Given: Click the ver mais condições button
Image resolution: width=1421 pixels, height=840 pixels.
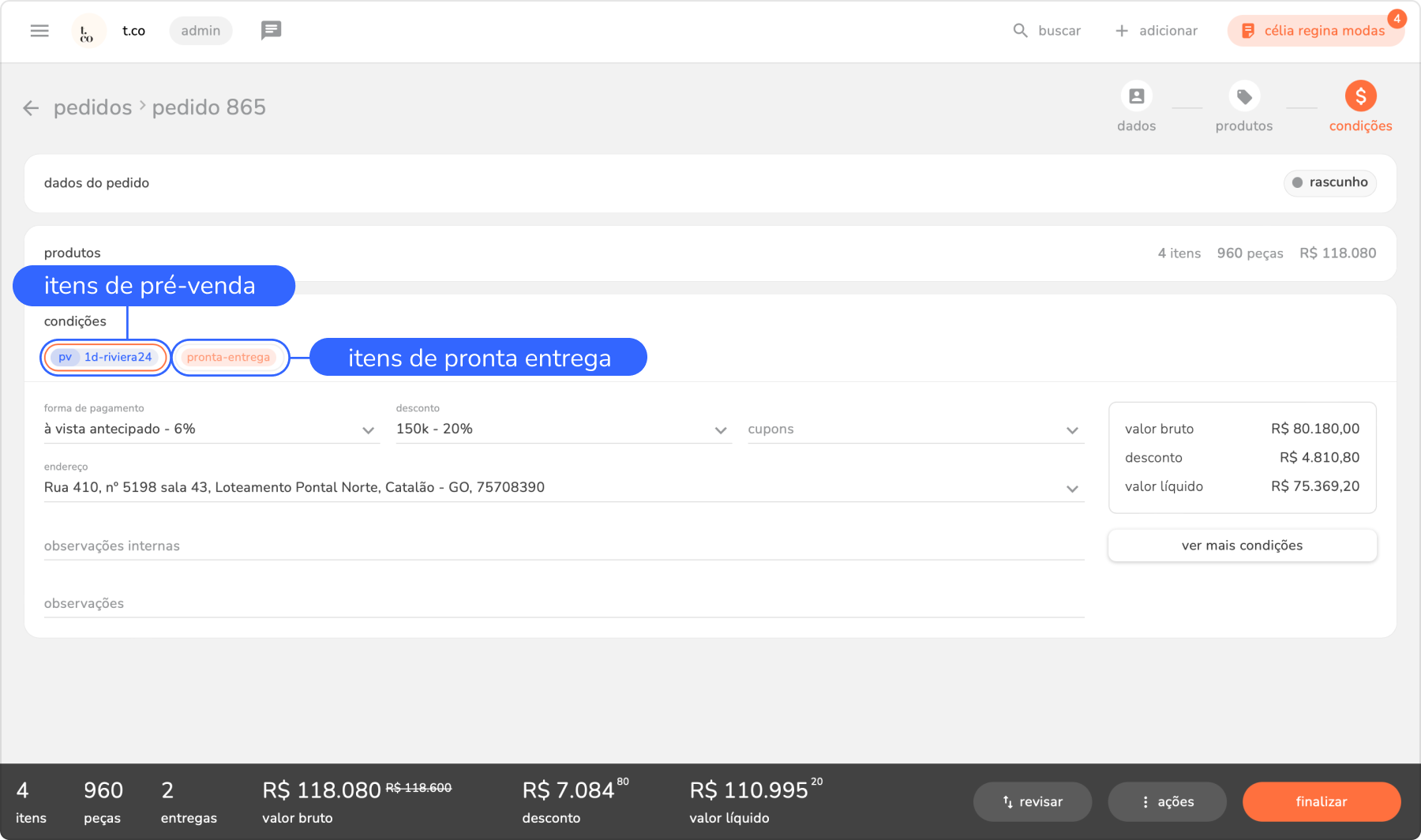Looking at the screenshot, I should click(1242, 546).
